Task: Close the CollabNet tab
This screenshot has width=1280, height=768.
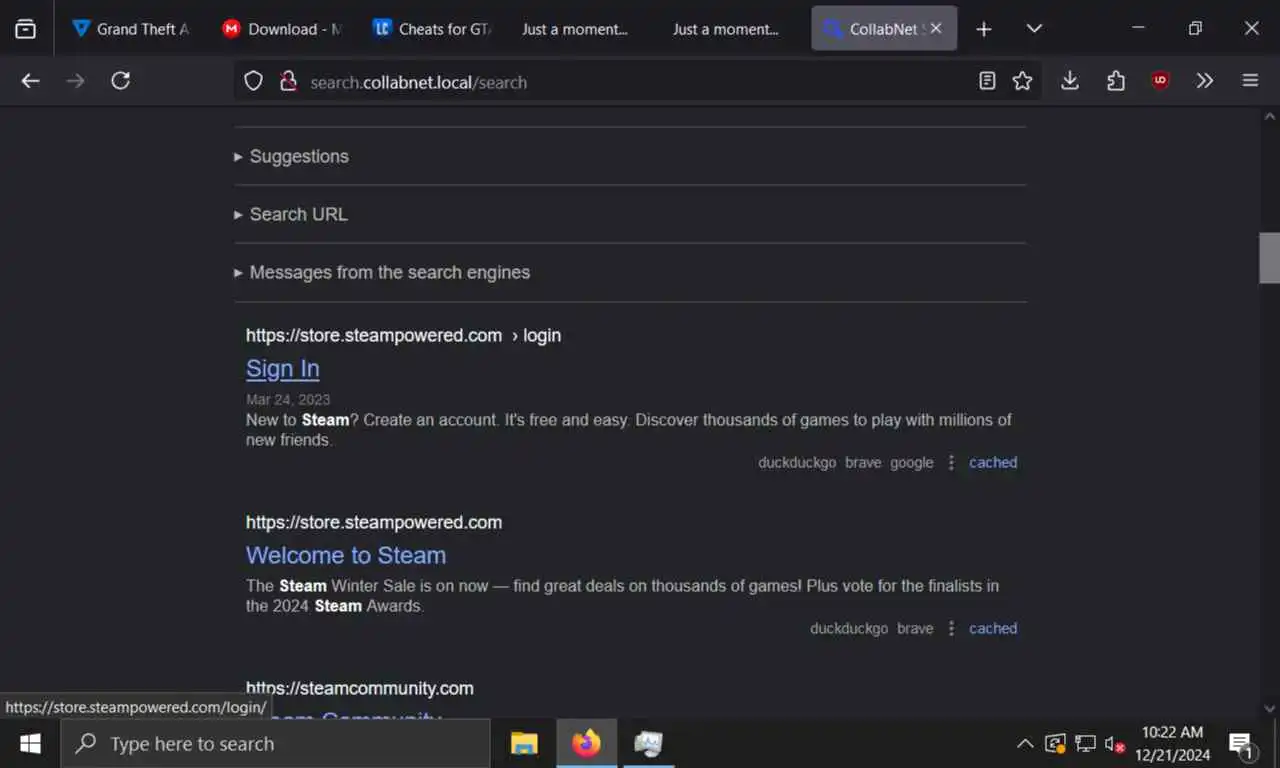Action: coord(936,29)
